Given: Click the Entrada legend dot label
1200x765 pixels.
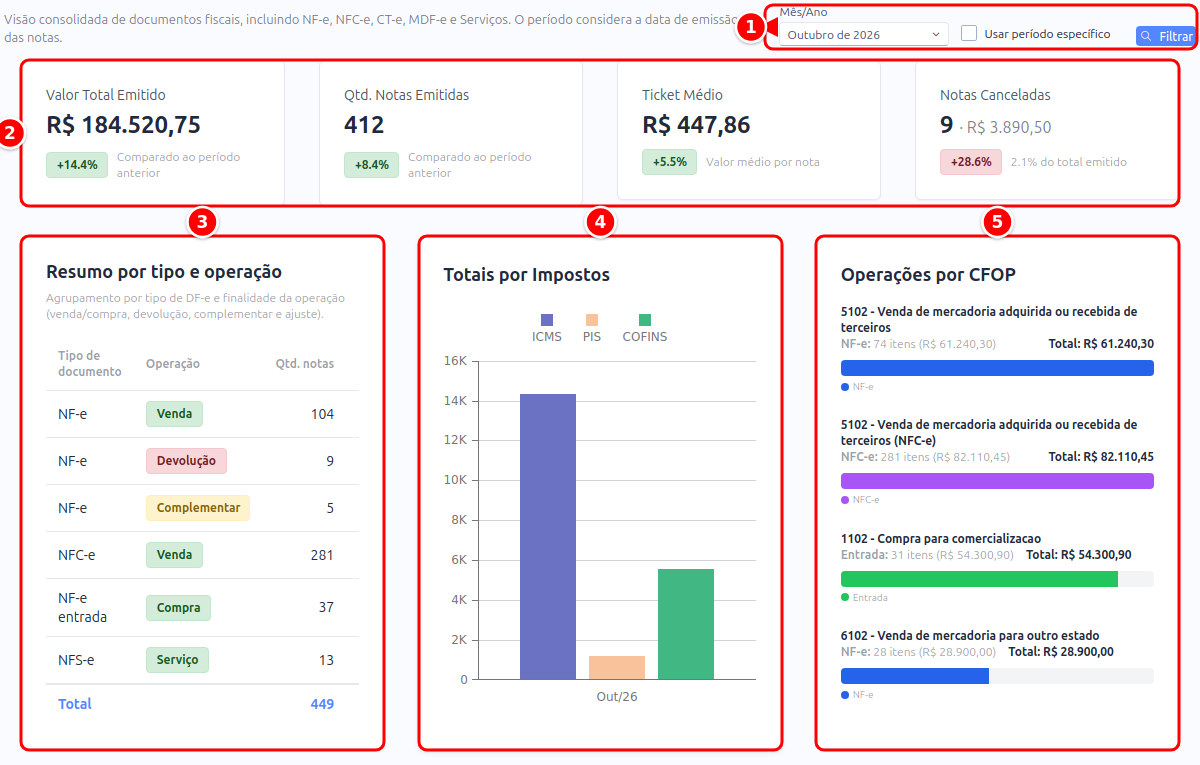Looking at the screenshot, I should coord(870,598).
